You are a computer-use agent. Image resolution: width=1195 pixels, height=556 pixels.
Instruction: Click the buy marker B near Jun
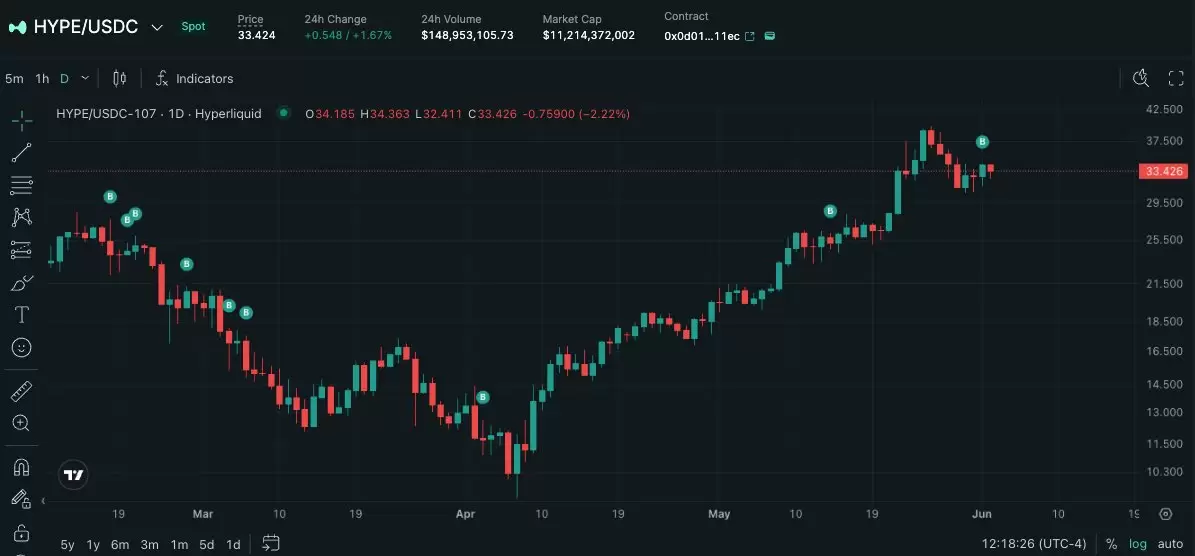point(982,142)
